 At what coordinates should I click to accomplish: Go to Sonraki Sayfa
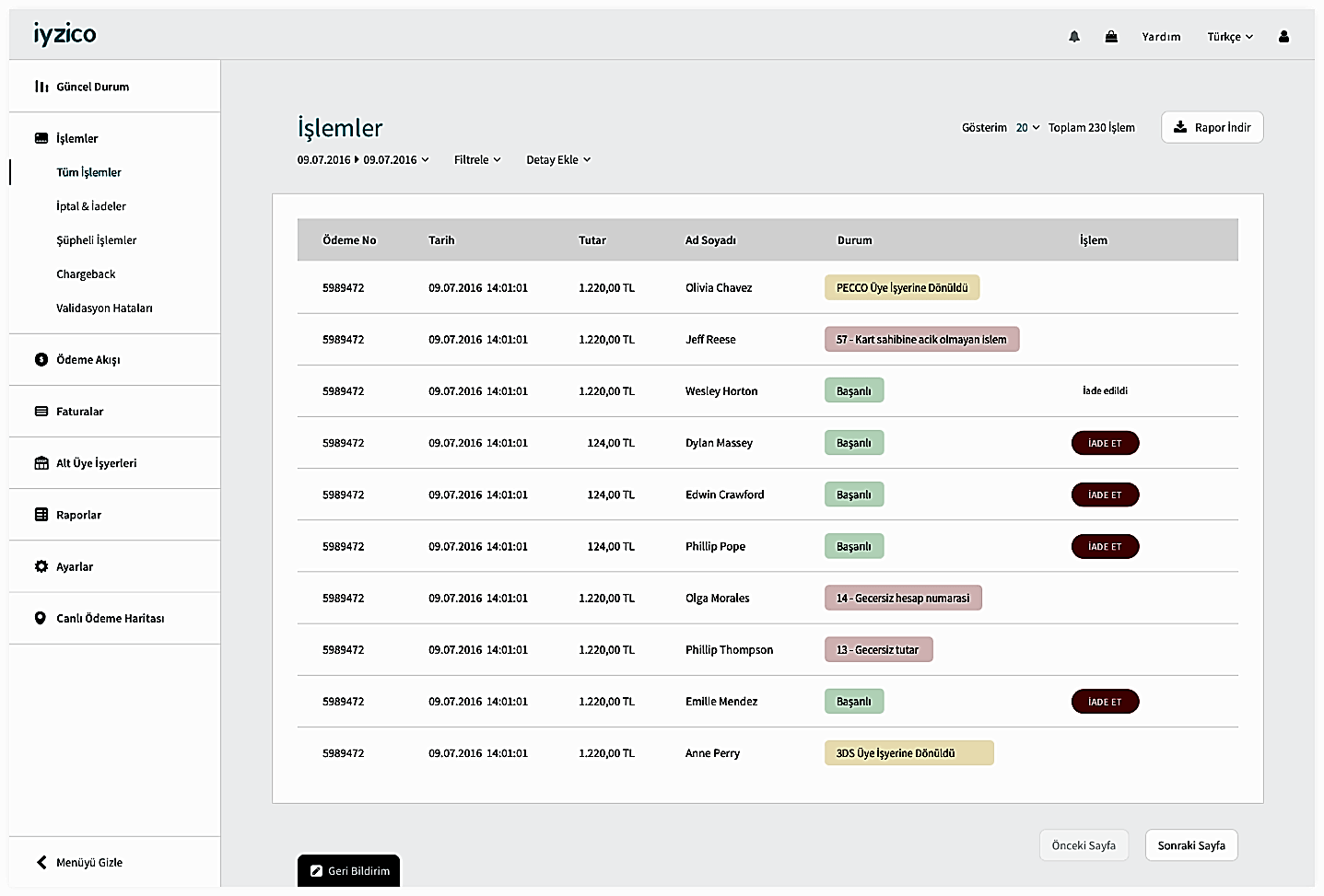[1191, 845]
